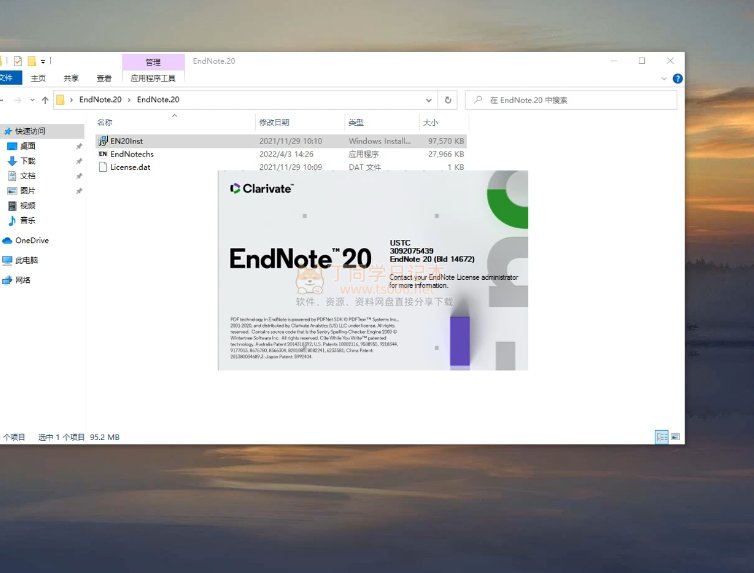Click OneDrive cloud icon
Screen dimensions: 754x573
coord(7,240)
